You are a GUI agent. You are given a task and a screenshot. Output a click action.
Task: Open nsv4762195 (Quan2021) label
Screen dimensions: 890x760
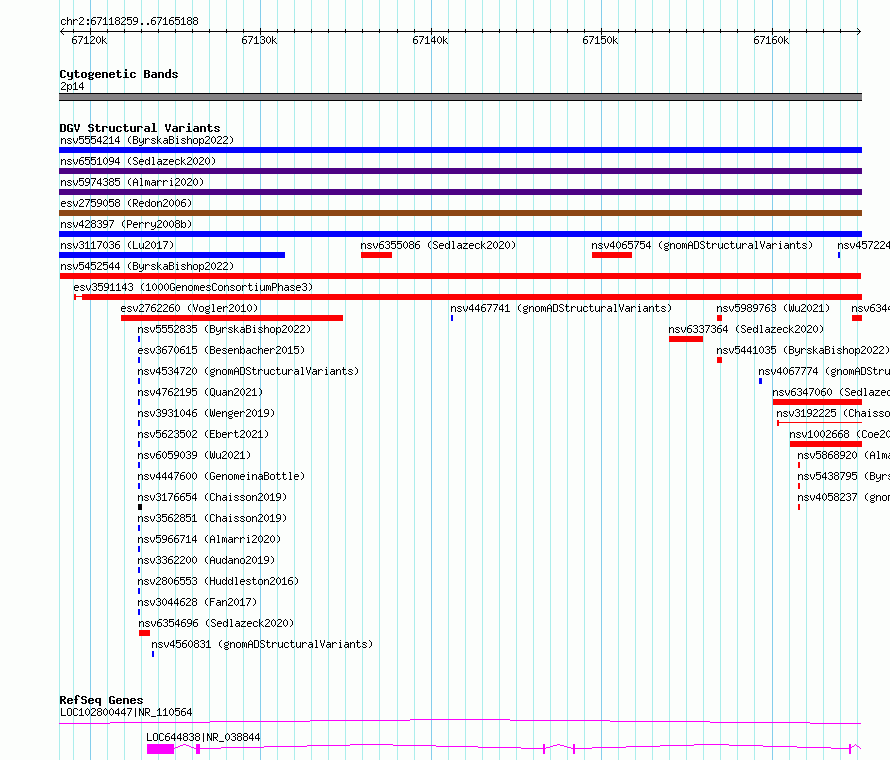(200, 392)
